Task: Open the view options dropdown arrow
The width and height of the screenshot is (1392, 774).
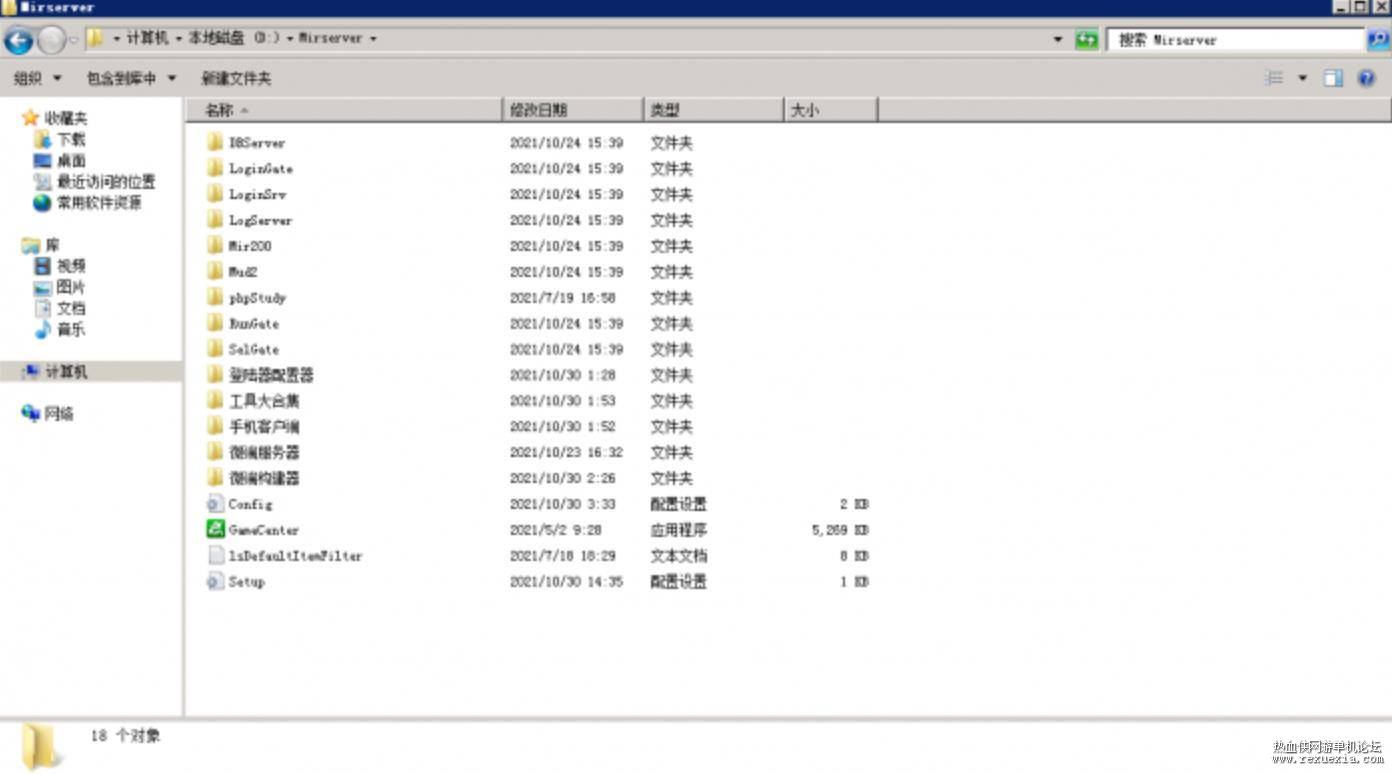Action: 1302,78
